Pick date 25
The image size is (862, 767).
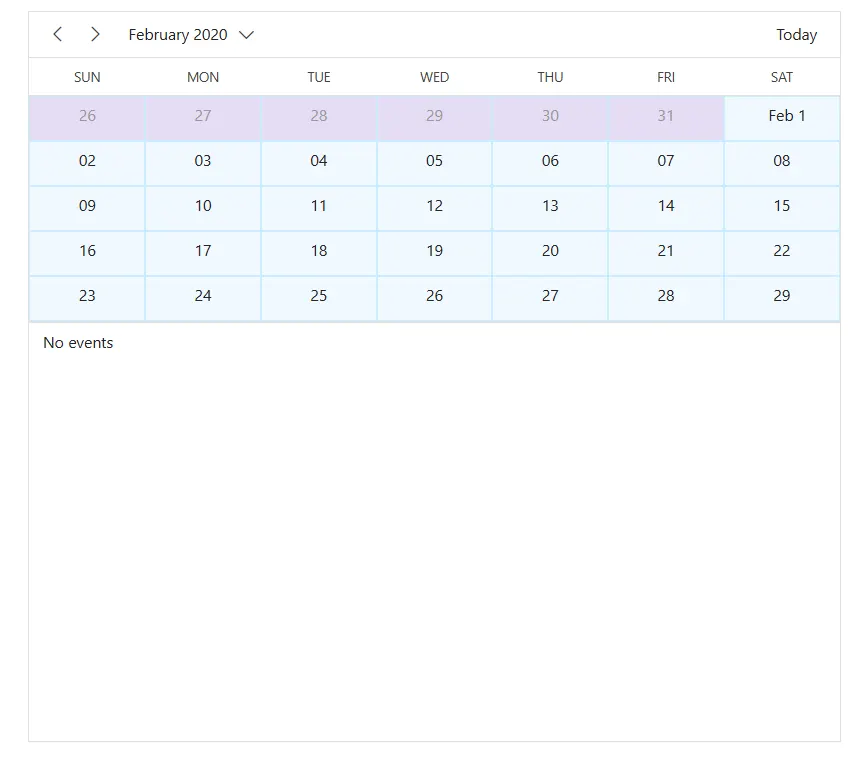[x=319, y=299]
